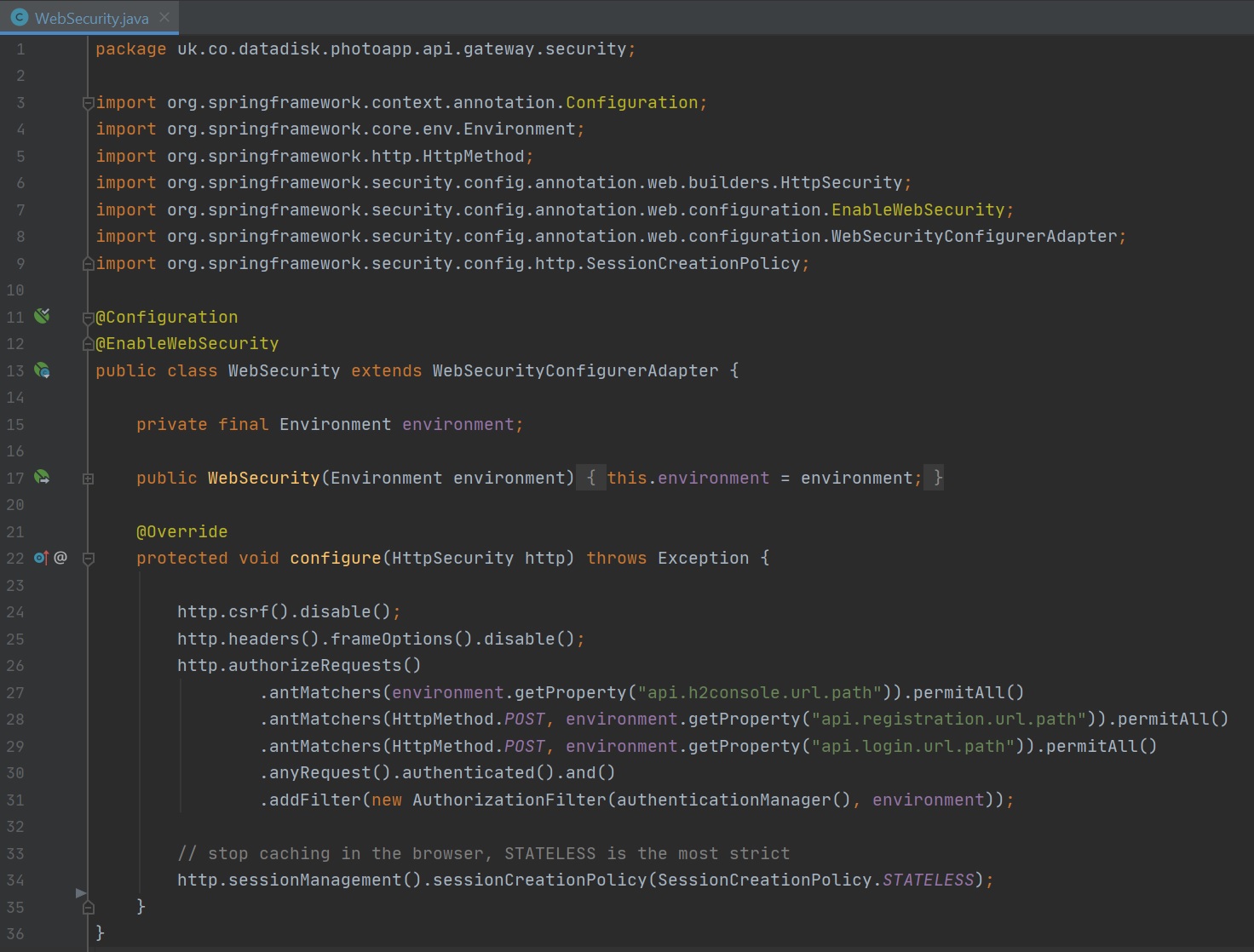Click the imports fold end marker on line 9
The width and height of the screenshot is (1254, 952).
pyautogui.click(x=88, y=264)
